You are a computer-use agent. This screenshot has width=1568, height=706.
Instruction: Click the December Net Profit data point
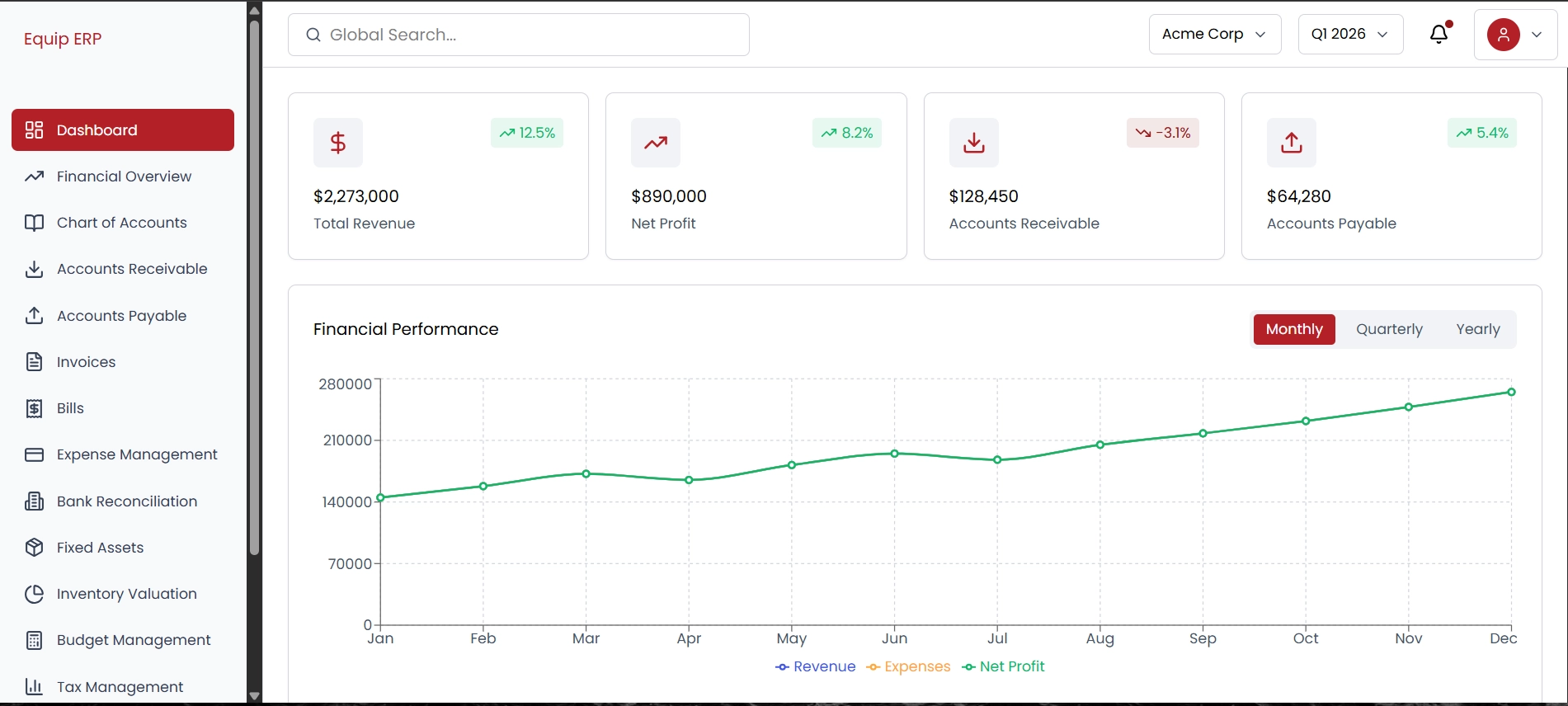(x=1511, y=392)
